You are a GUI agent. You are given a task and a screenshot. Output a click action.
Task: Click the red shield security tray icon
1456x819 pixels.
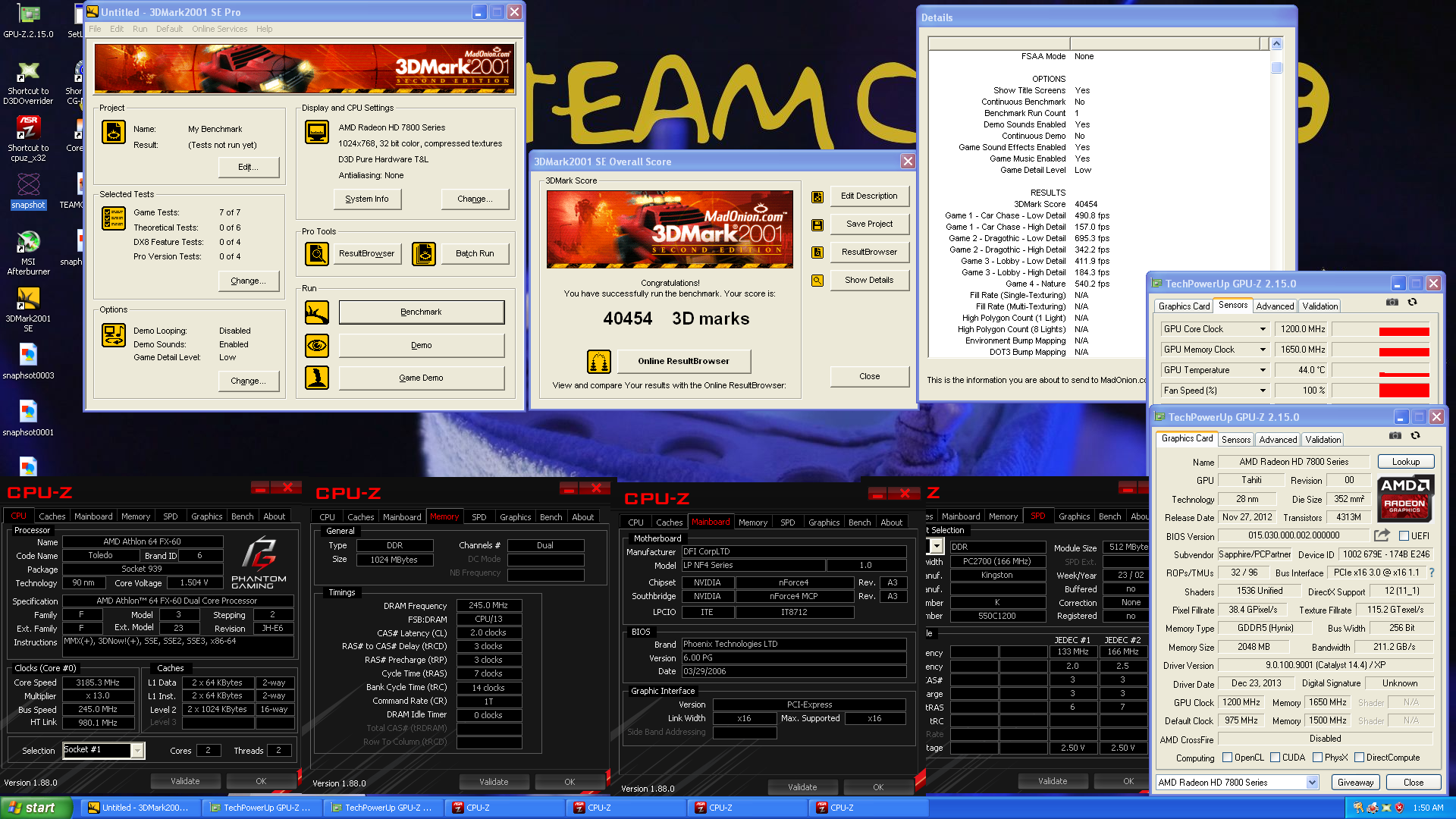pos(1399,808)
